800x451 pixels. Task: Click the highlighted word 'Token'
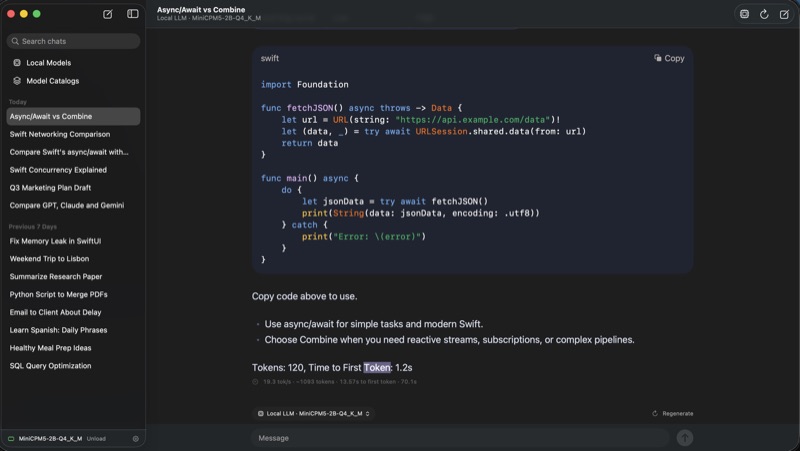[x=377, y=367]
